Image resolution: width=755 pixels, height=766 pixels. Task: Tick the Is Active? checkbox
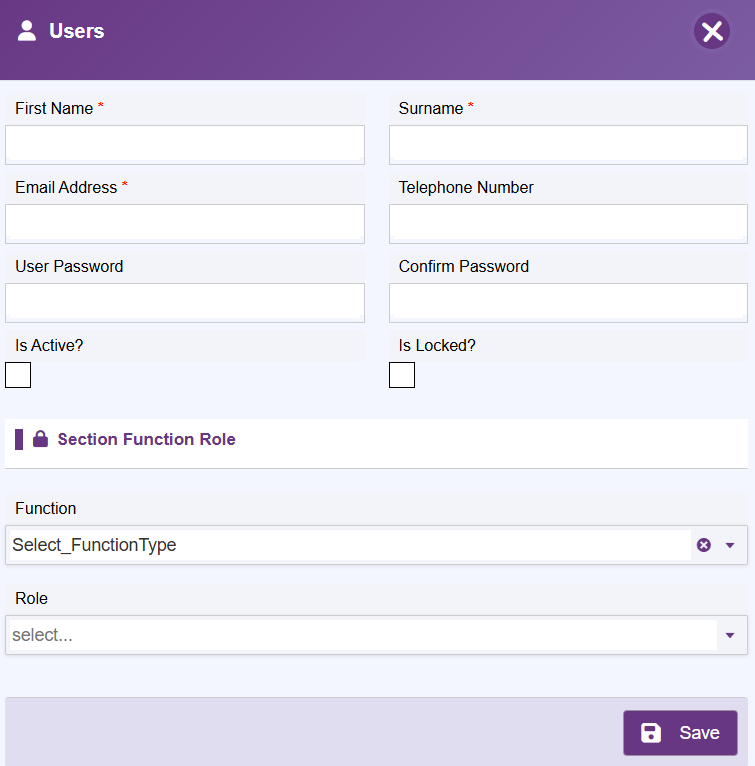18,375
